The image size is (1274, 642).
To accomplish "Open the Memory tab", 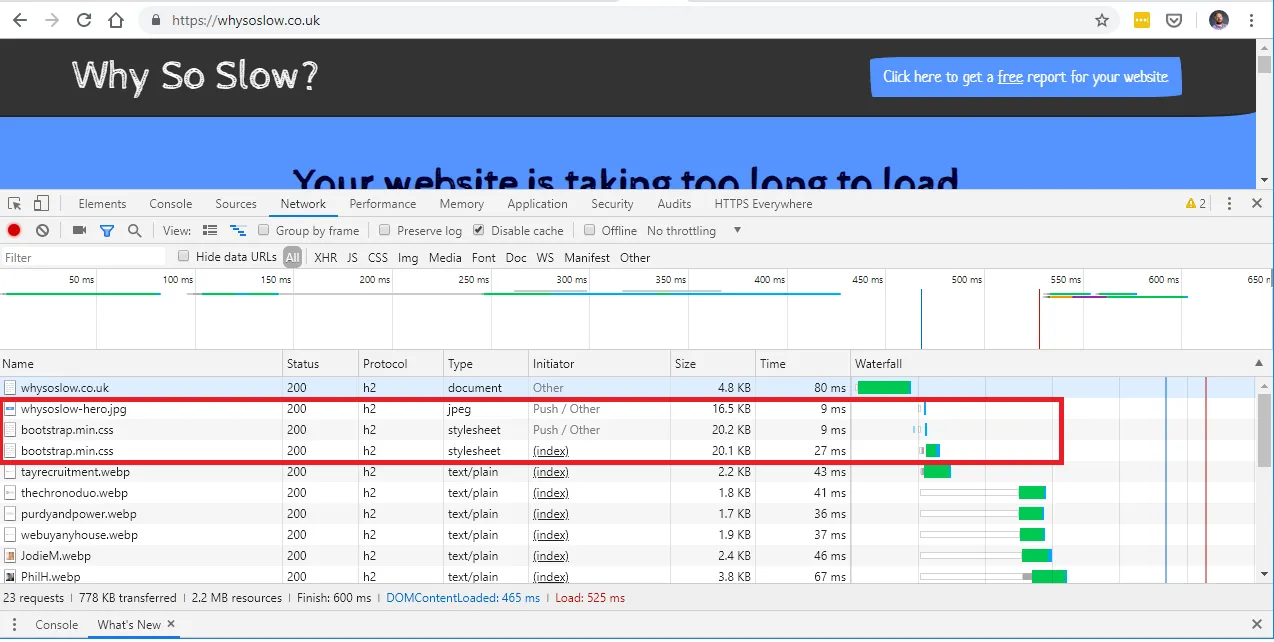I will click(x=462, y=204).
